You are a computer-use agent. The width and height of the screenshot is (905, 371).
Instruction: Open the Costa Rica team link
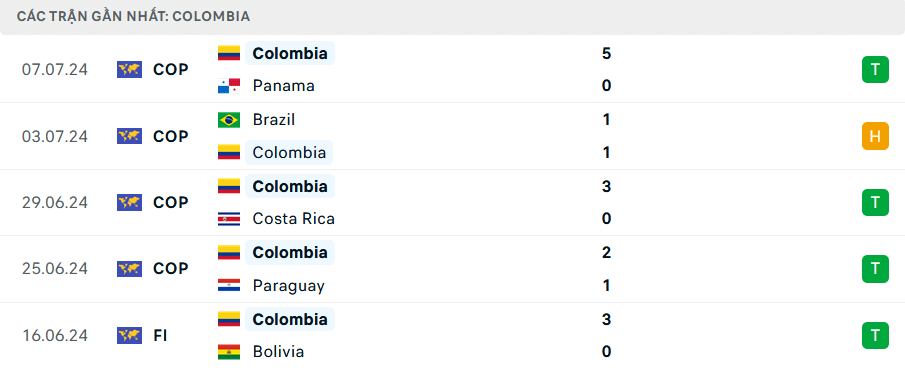coord(294,219)
